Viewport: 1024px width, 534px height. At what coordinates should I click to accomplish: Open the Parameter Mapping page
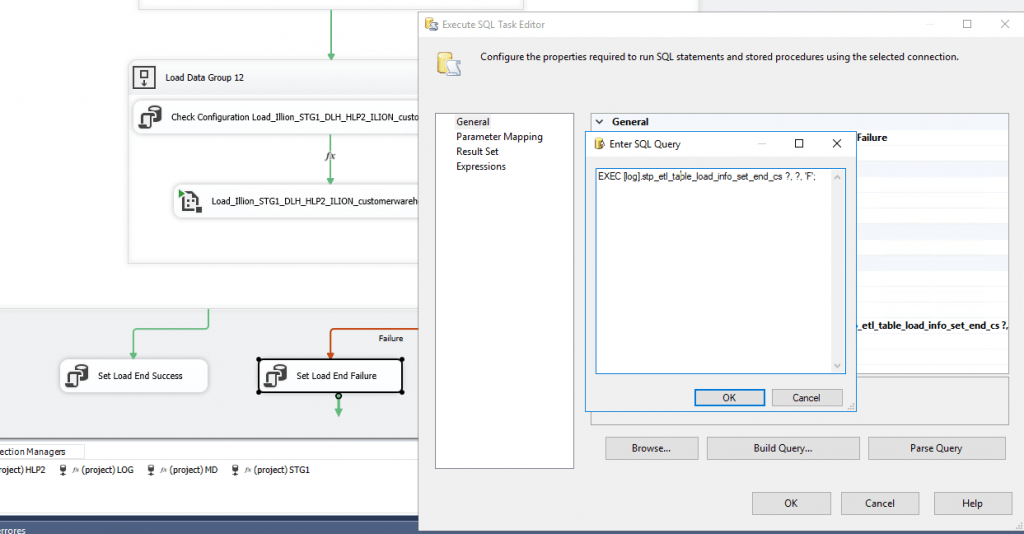499,137
